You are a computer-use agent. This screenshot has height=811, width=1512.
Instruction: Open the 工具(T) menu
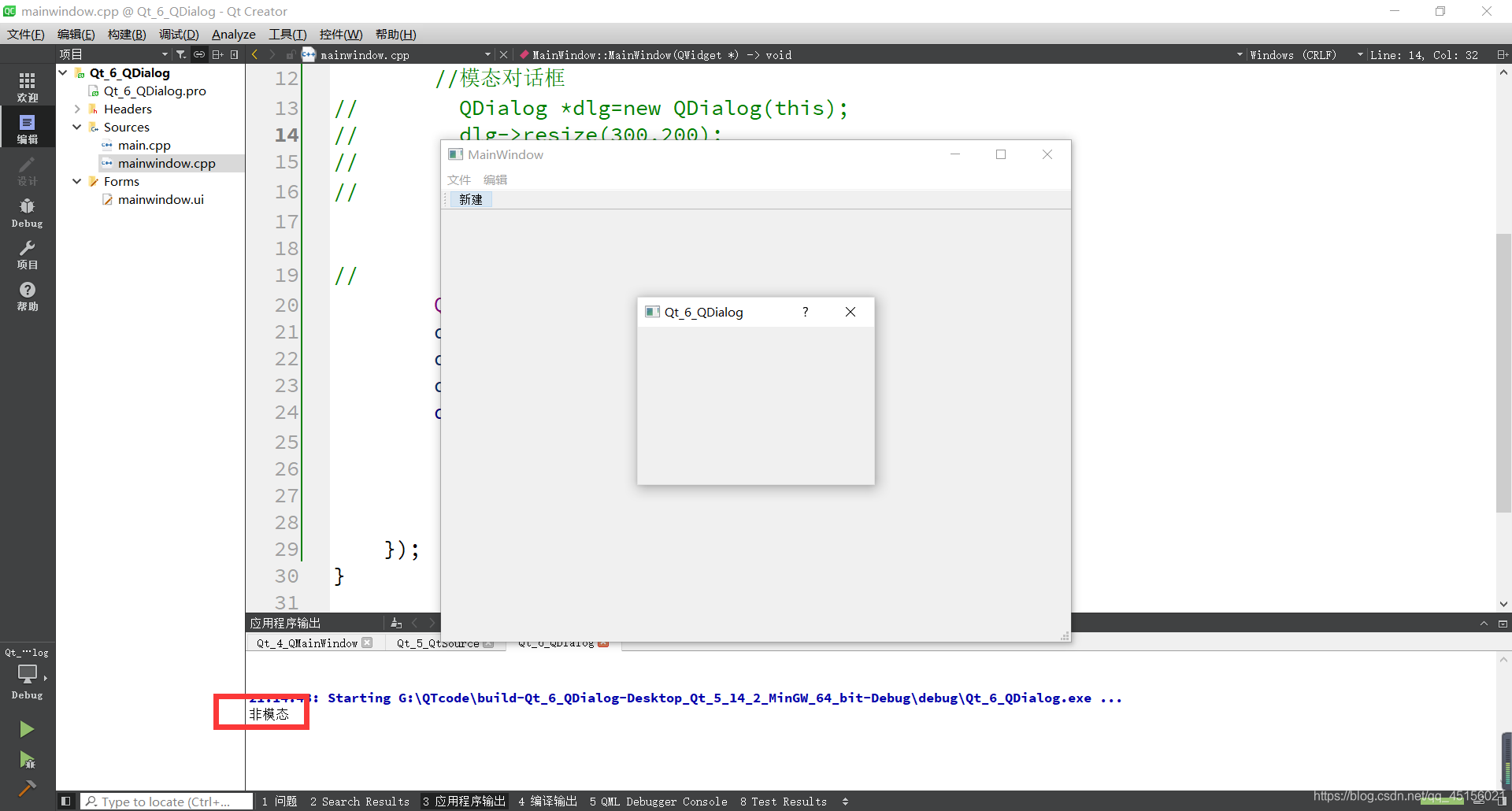coord(287,34)
